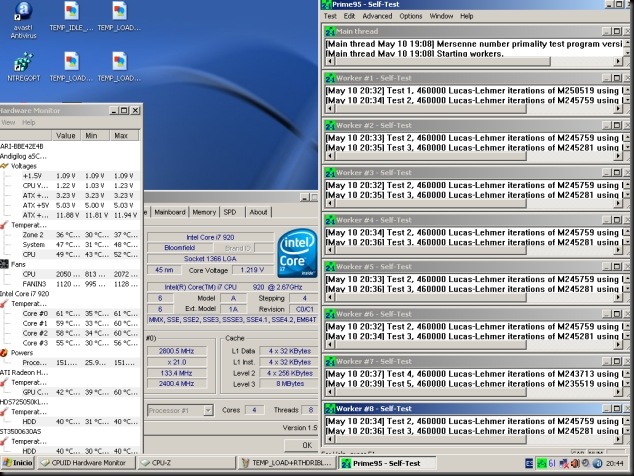Viewport: 634px width, 476px height.
Task: Click the system tray clock showing 20:44
Action: [615, 463]
